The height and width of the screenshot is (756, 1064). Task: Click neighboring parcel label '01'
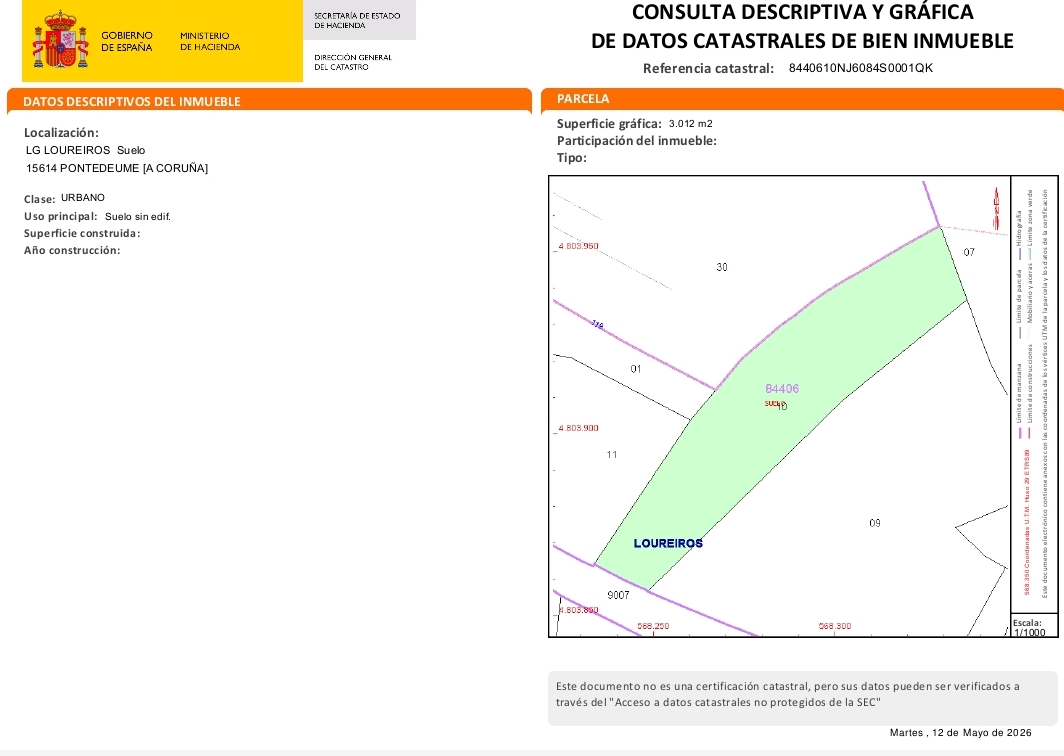pos(636,369)
